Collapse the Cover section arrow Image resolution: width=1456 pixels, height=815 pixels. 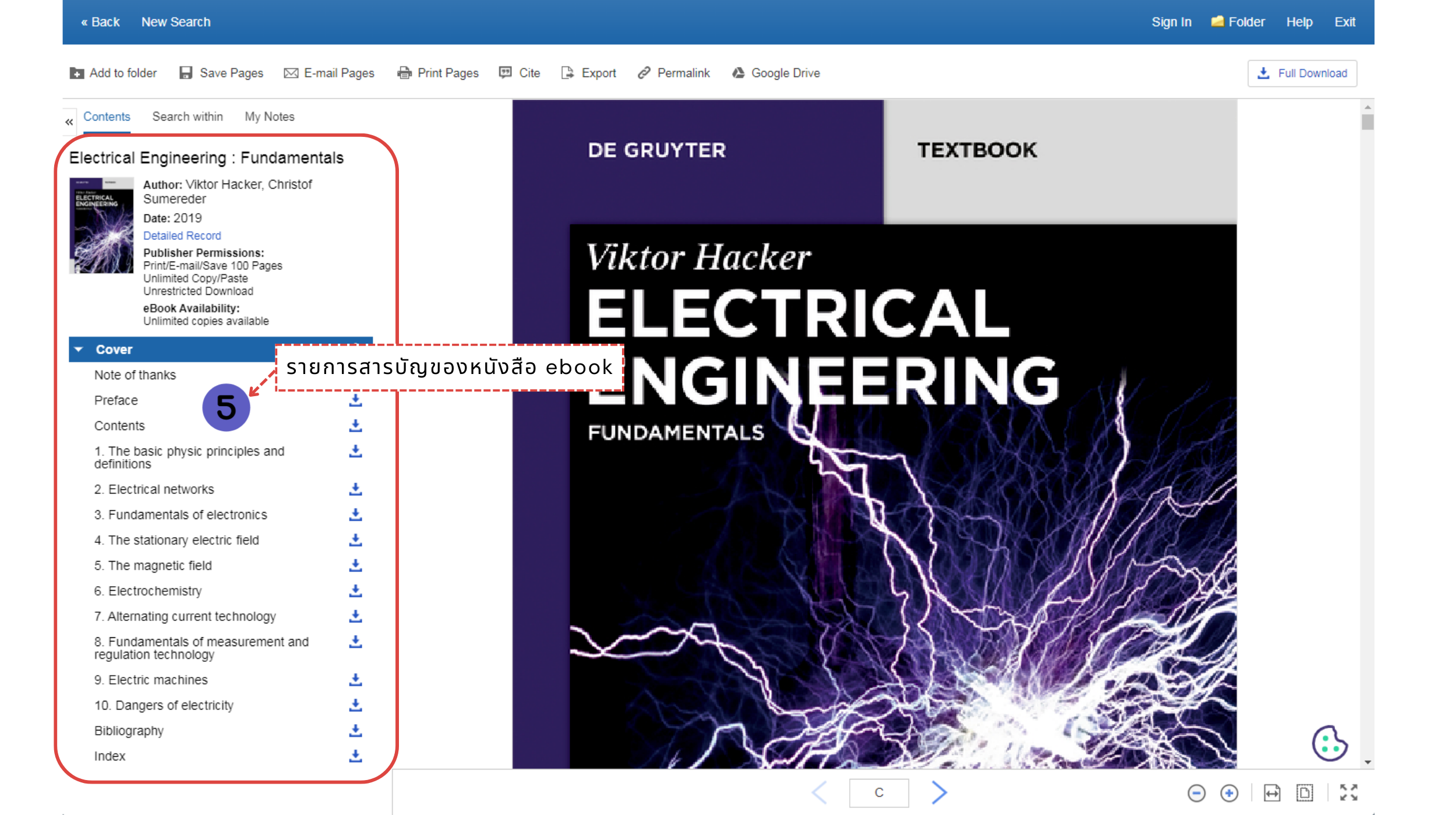tap(79, 350)
